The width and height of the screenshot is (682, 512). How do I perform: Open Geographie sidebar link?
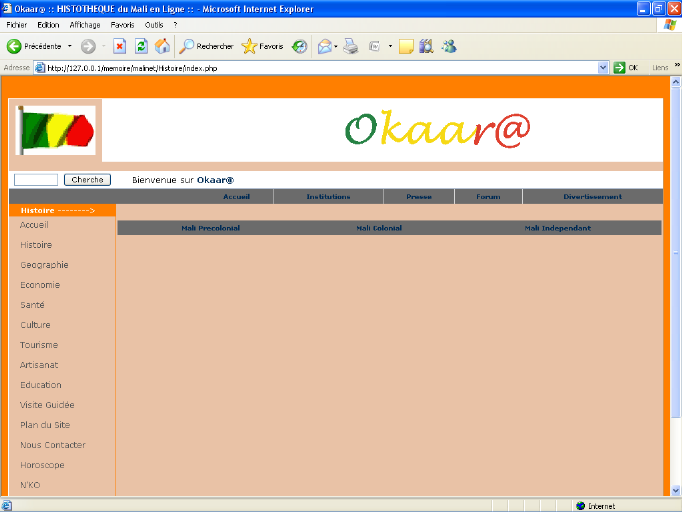44,265
